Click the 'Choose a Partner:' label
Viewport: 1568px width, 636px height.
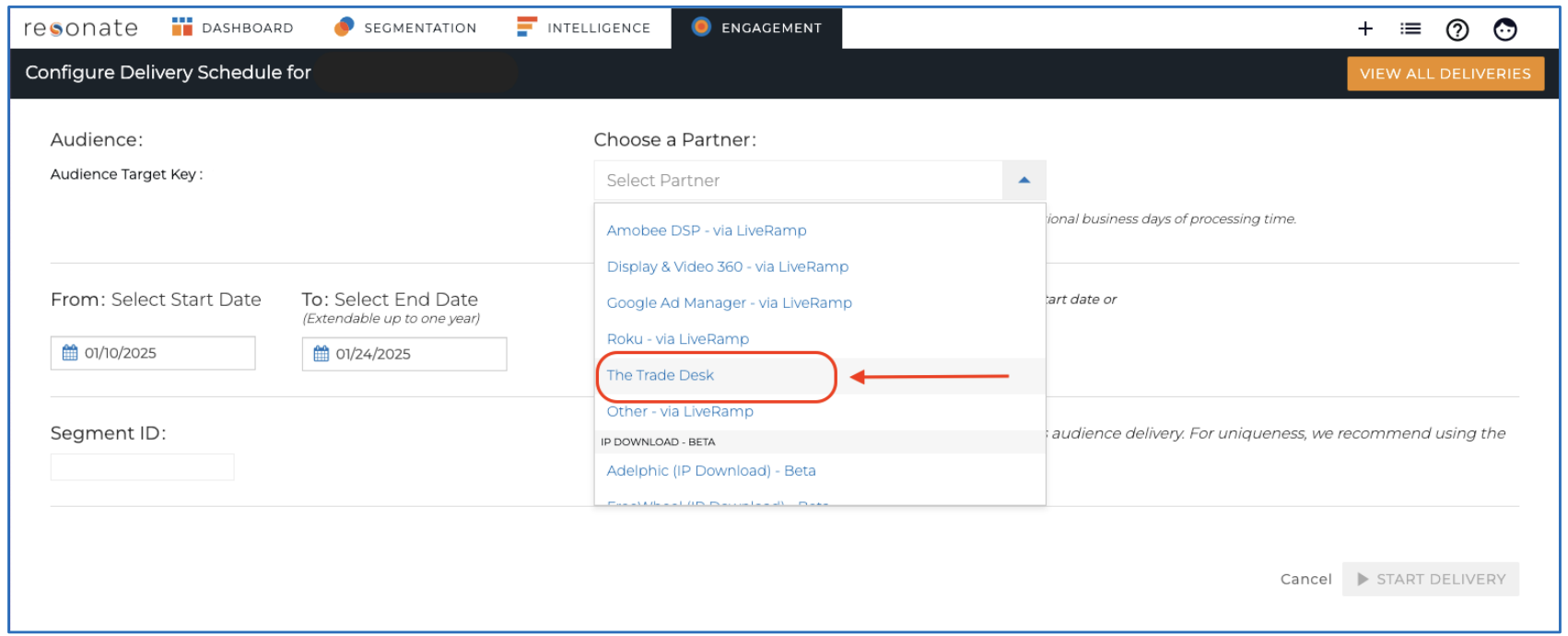point(675,140)
